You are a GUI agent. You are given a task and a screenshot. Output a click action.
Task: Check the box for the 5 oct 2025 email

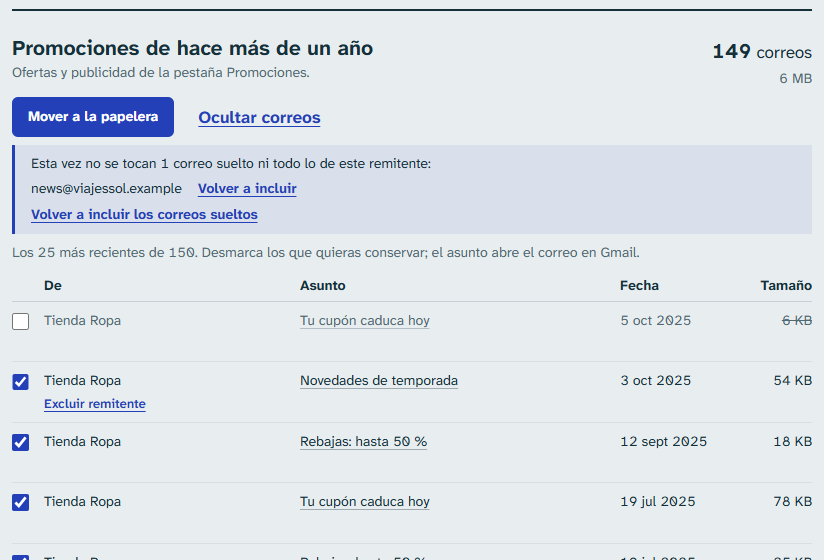click(20, 322)
